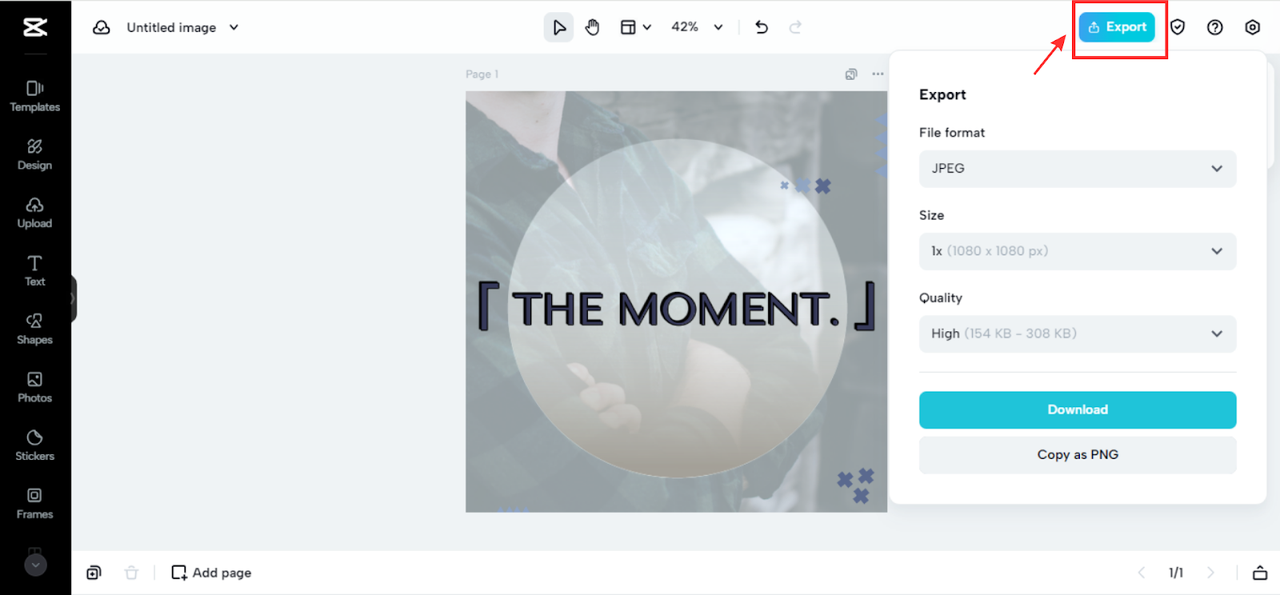Select the cross stickers at canvas bottom right
The height and width of the screenshot is (595, 1280).
[856, 486]
